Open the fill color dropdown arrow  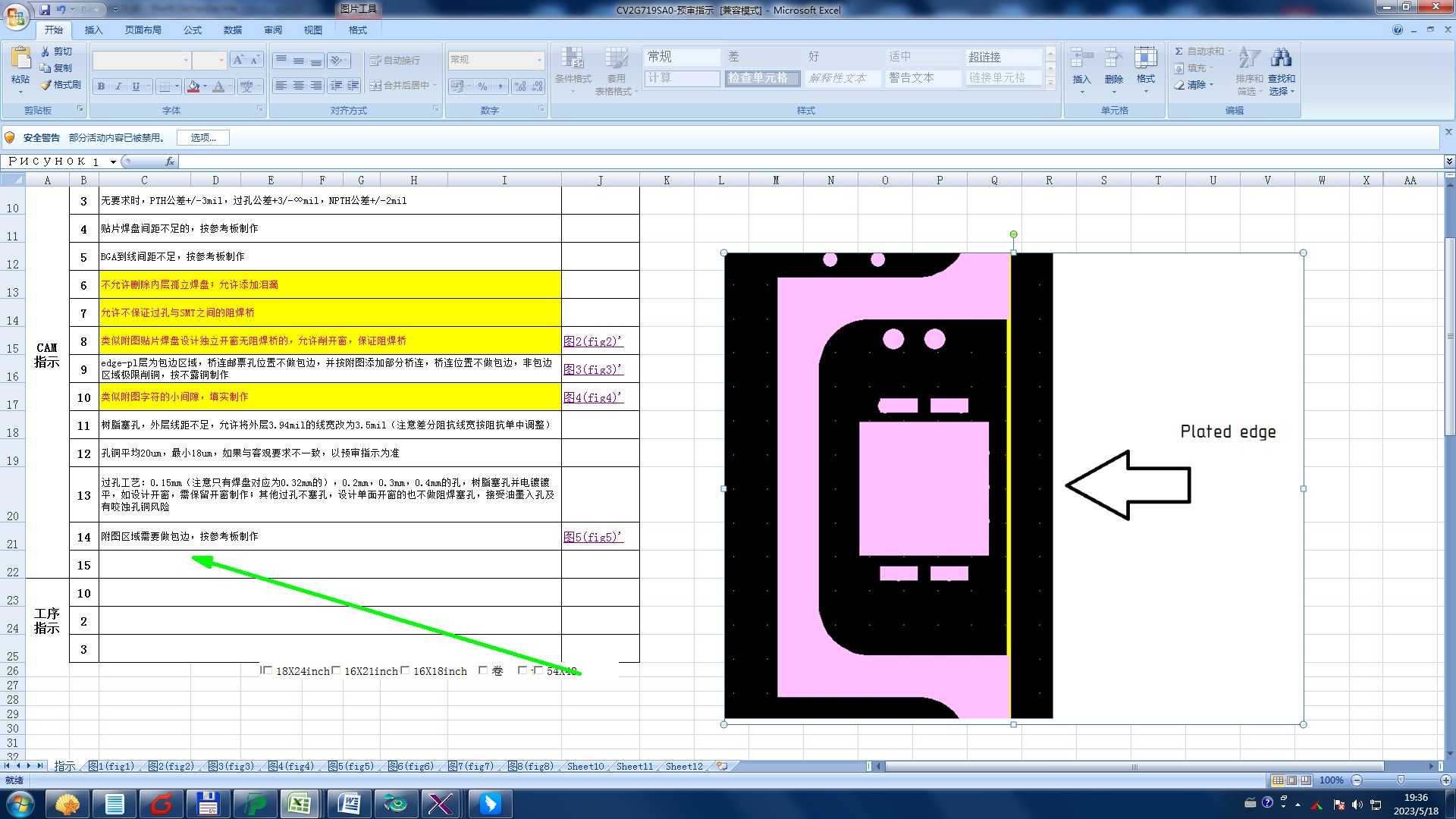[x=205, y=86]
